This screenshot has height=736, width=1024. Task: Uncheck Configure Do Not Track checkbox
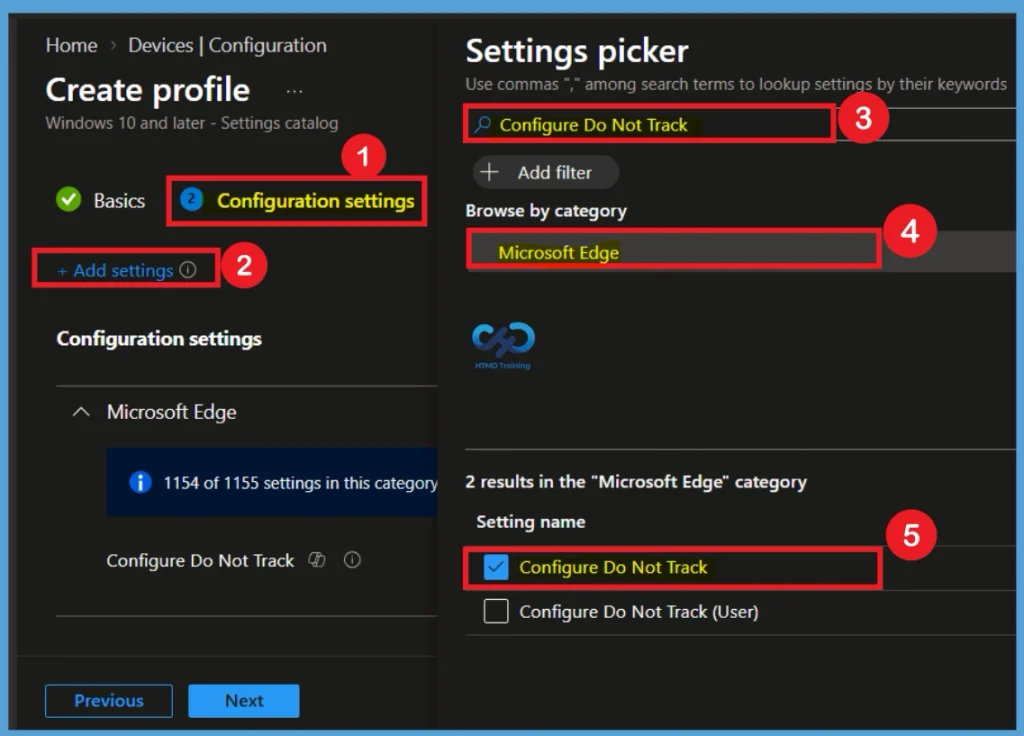coord(496,567)
